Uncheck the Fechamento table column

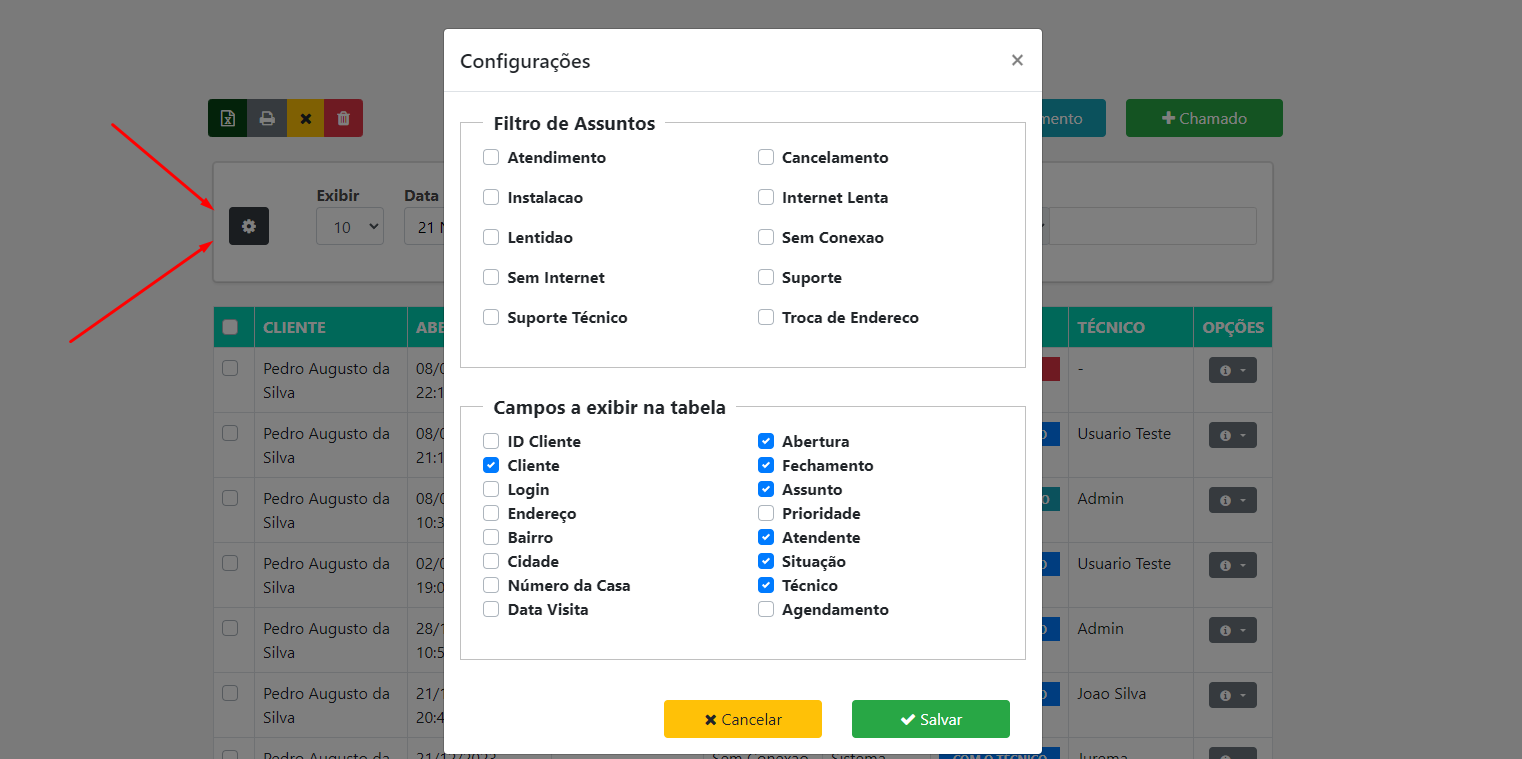765,465
